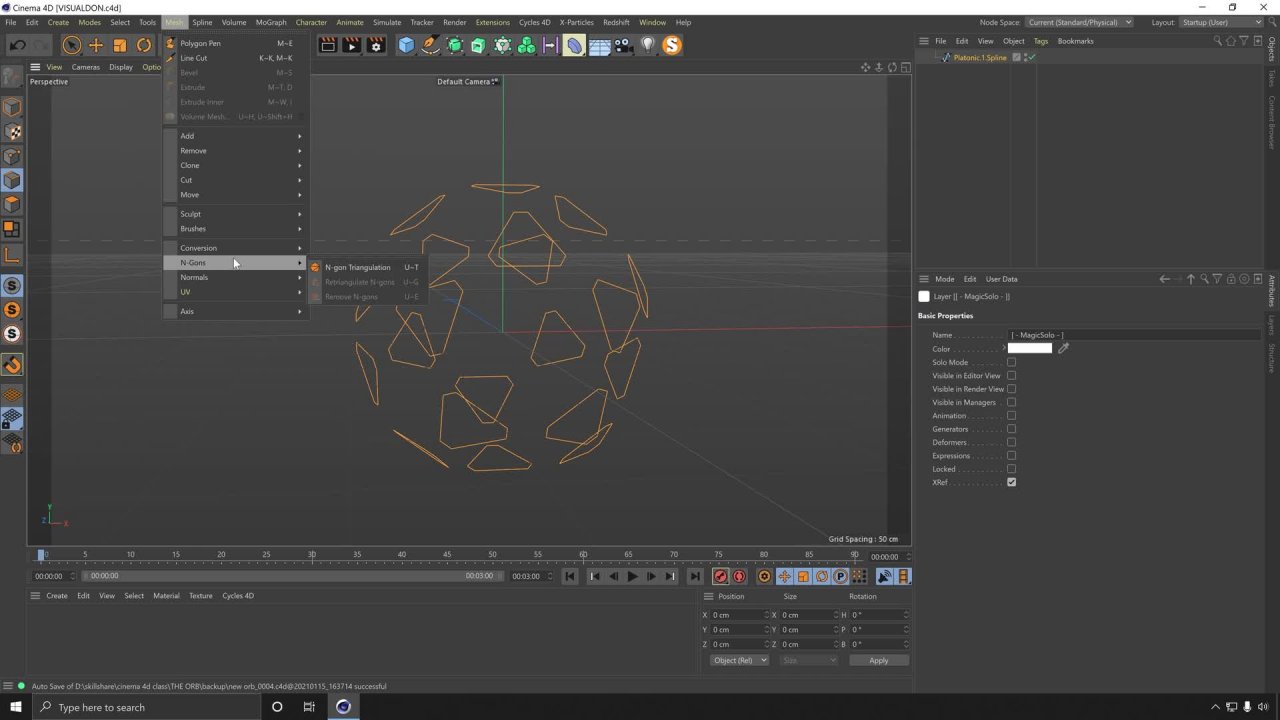Select the Move tool in top toolbar

click(x=96, y=45)
